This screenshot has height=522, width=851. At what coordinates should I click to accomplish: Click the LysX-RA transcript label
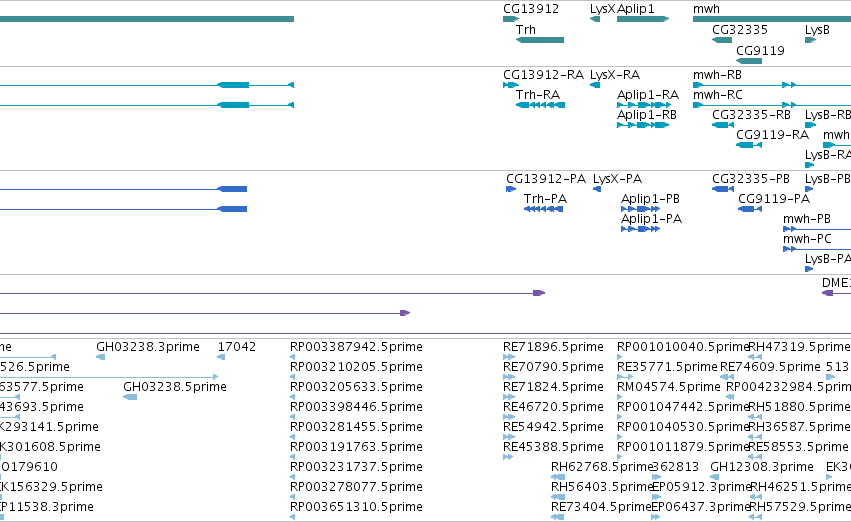(615, 74)
